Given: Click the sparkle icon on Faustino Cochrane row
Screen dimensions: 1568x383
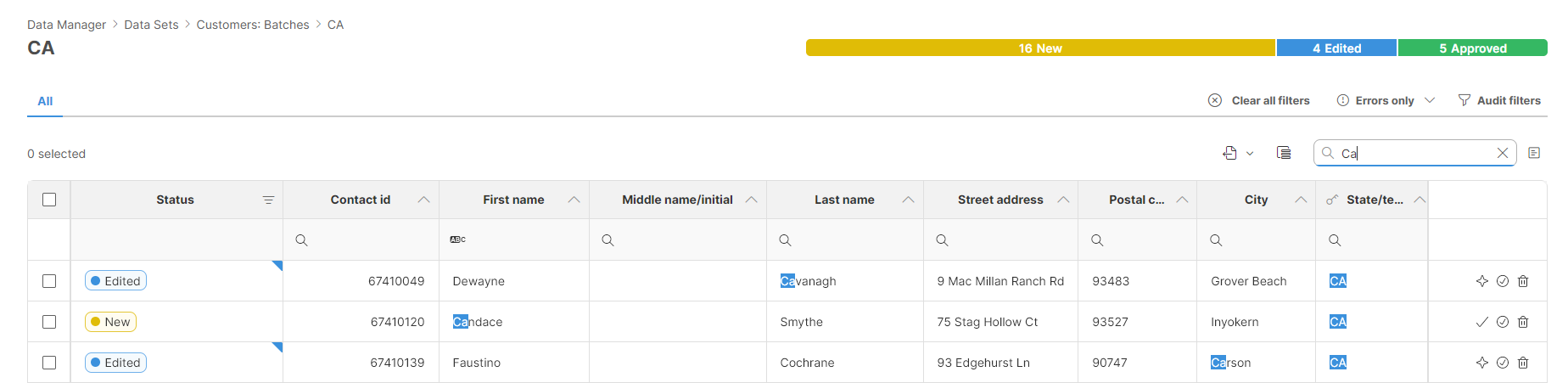Looking at the screenshot, I should coord(1481,363).
